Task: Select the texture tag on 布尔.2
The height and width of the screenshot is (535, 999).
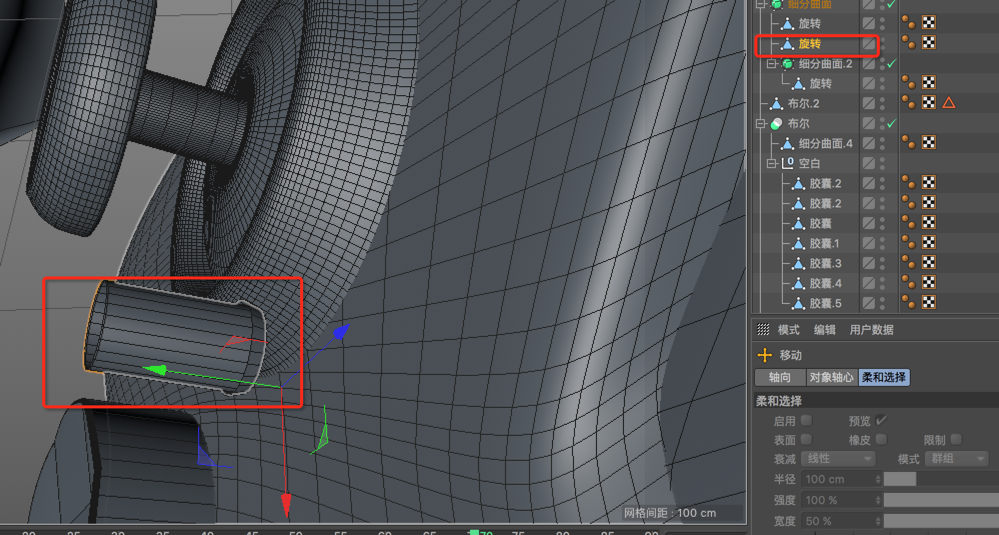Action: 929,103
